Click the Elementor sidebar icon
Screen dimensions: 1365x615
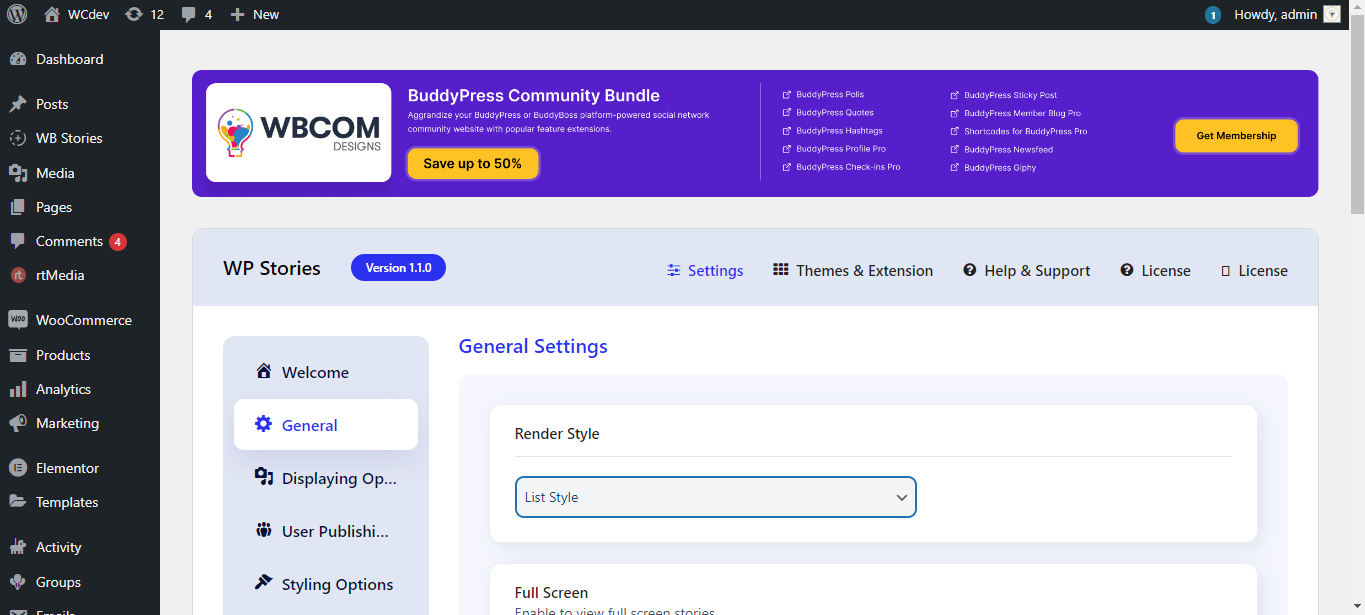(x=18, y=468)
